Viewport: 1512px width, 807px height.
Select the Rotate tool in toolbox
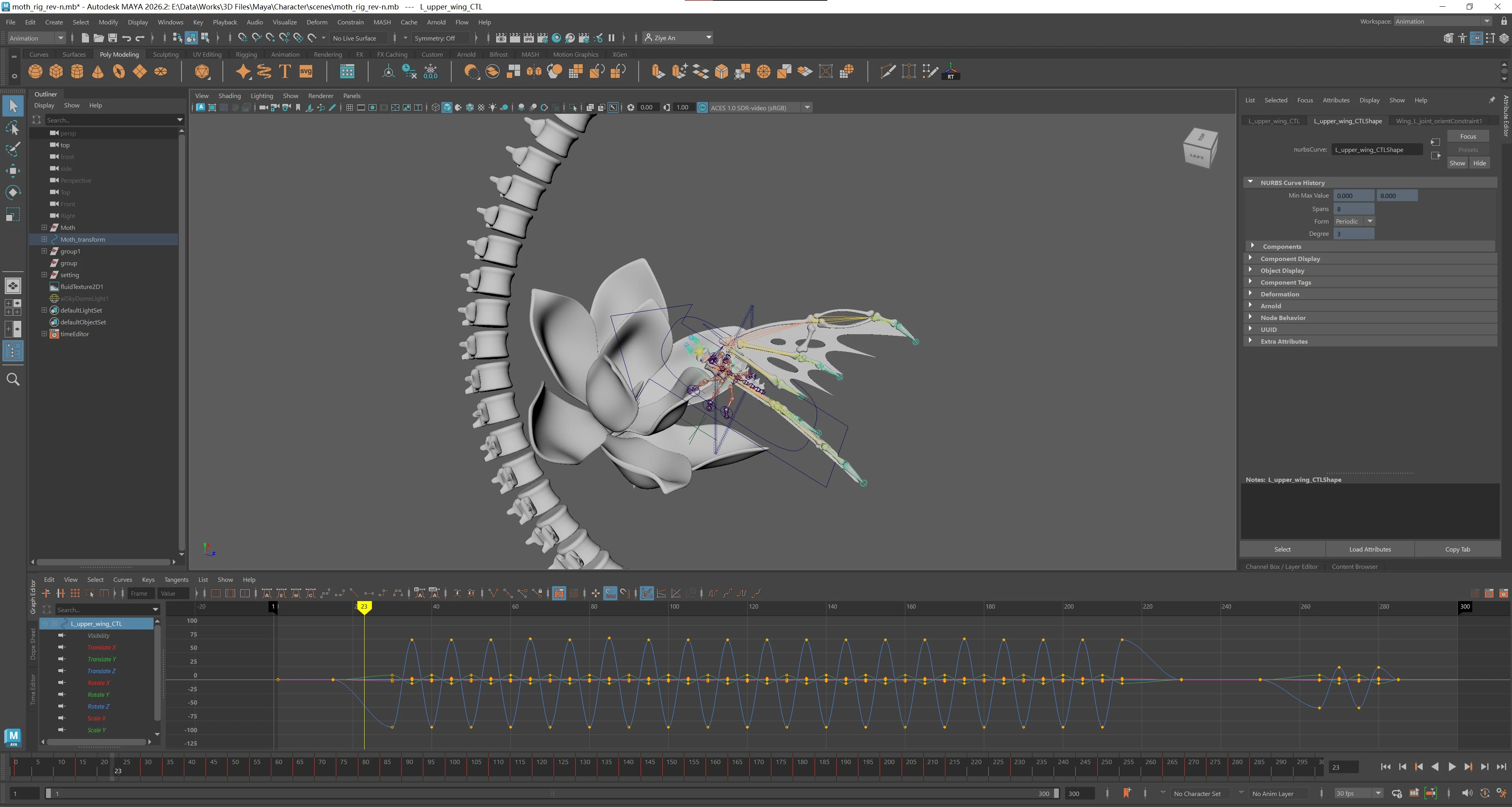point(12,192)
